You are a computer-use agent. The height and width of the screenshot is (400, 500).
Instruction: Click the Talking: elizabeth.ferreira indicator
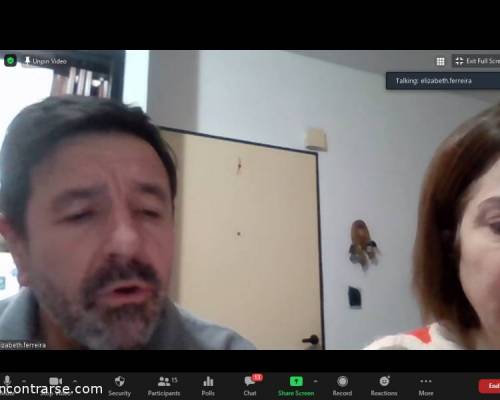coord(443,81)
